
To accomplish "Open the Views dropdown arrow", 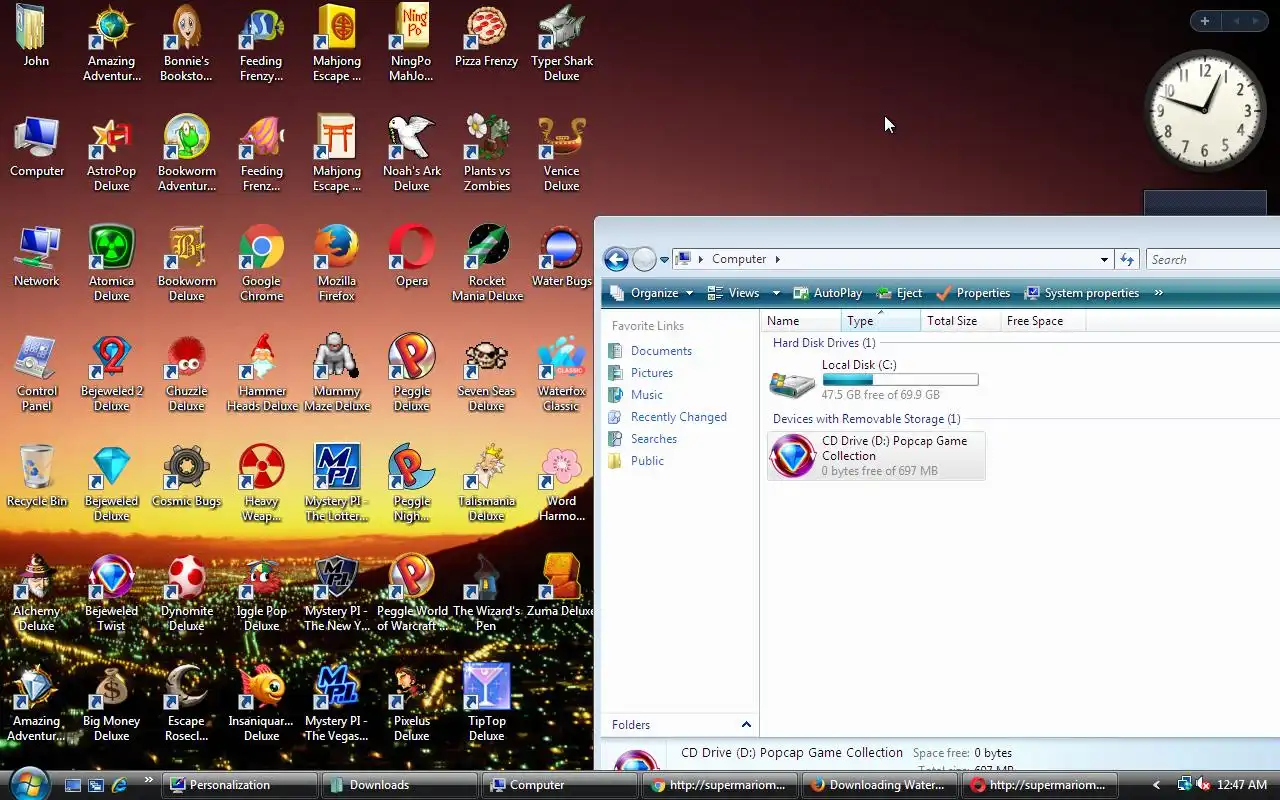I will (776, 293).
